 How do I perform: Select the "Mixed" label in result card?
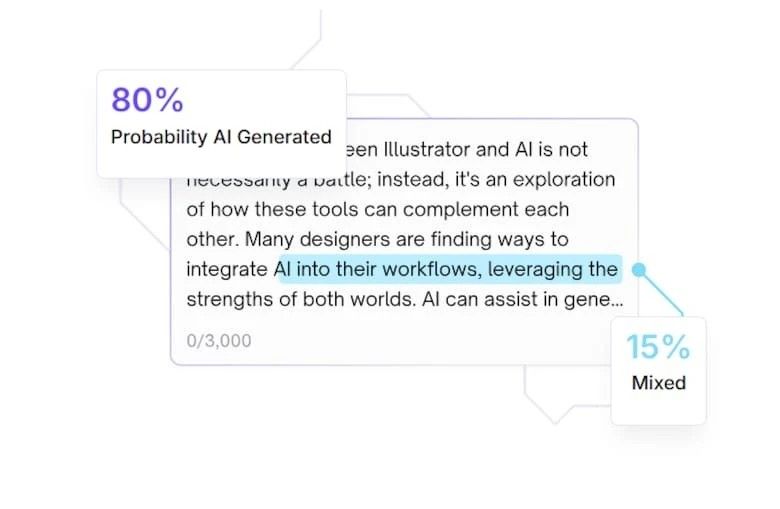pos(658,382)
